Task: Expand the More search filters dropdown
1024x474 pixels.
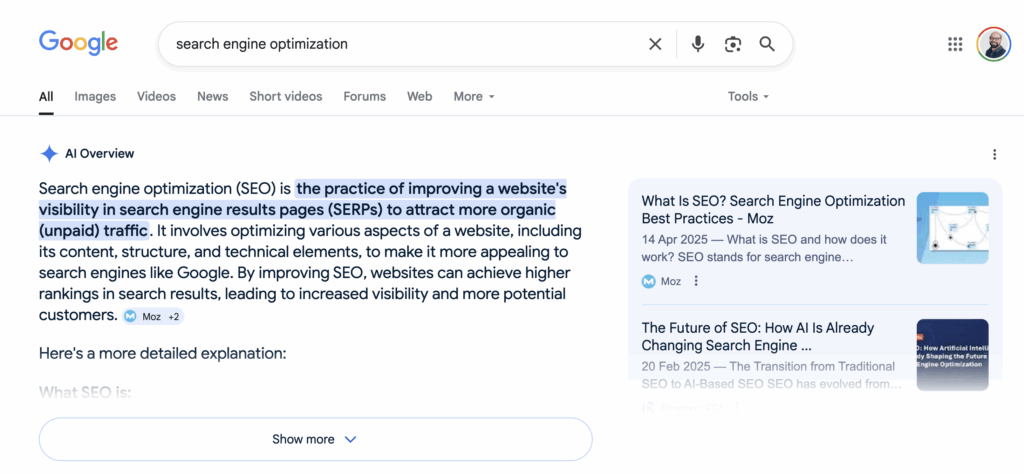Action: 474,97
